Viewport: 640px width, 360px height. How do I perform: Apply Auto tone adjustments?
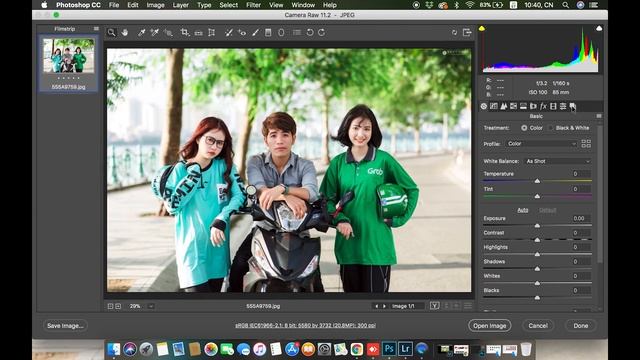pyautogui.click(x=522, y=210)
